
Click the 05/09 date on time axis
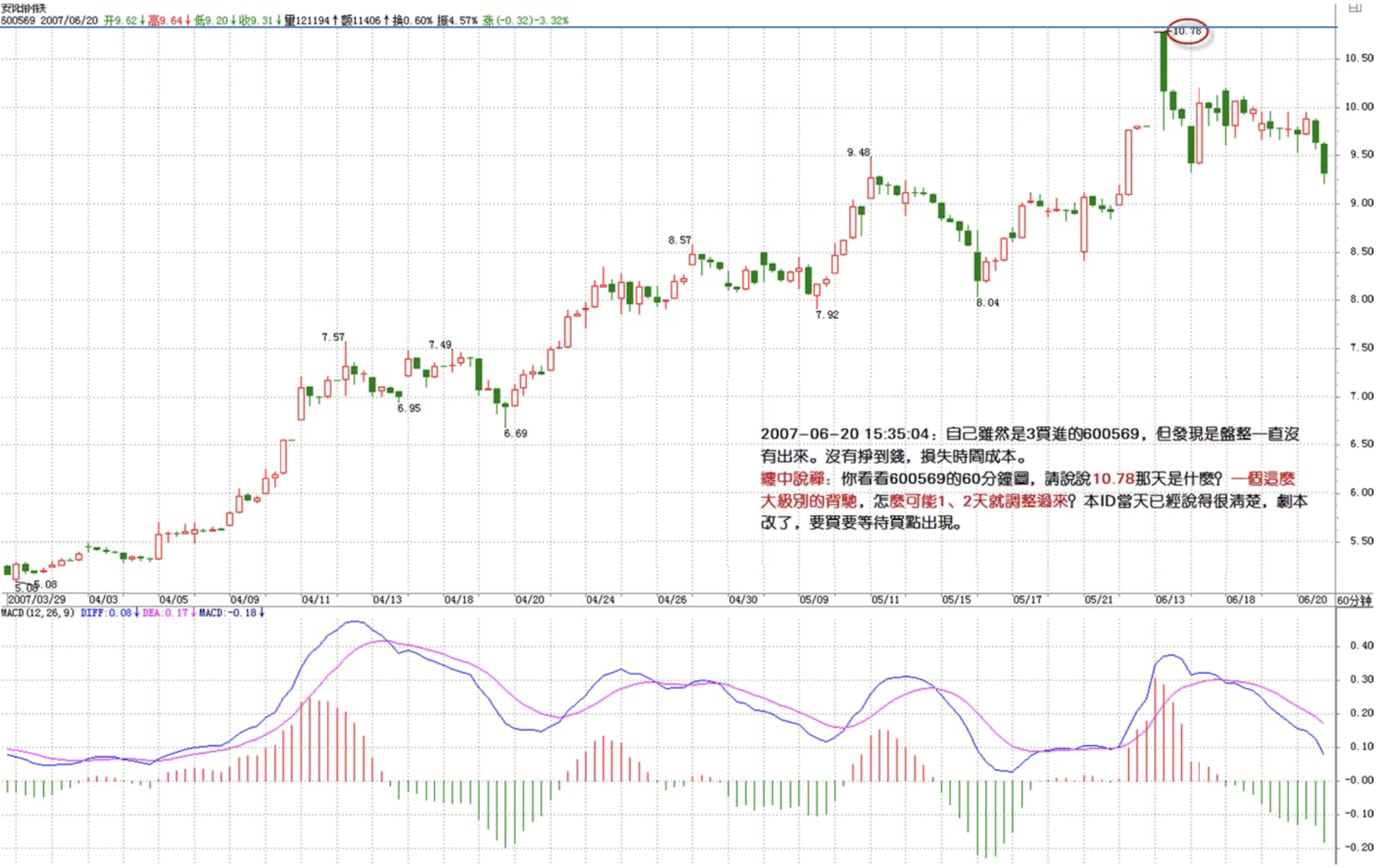click(x=814, y=600)
